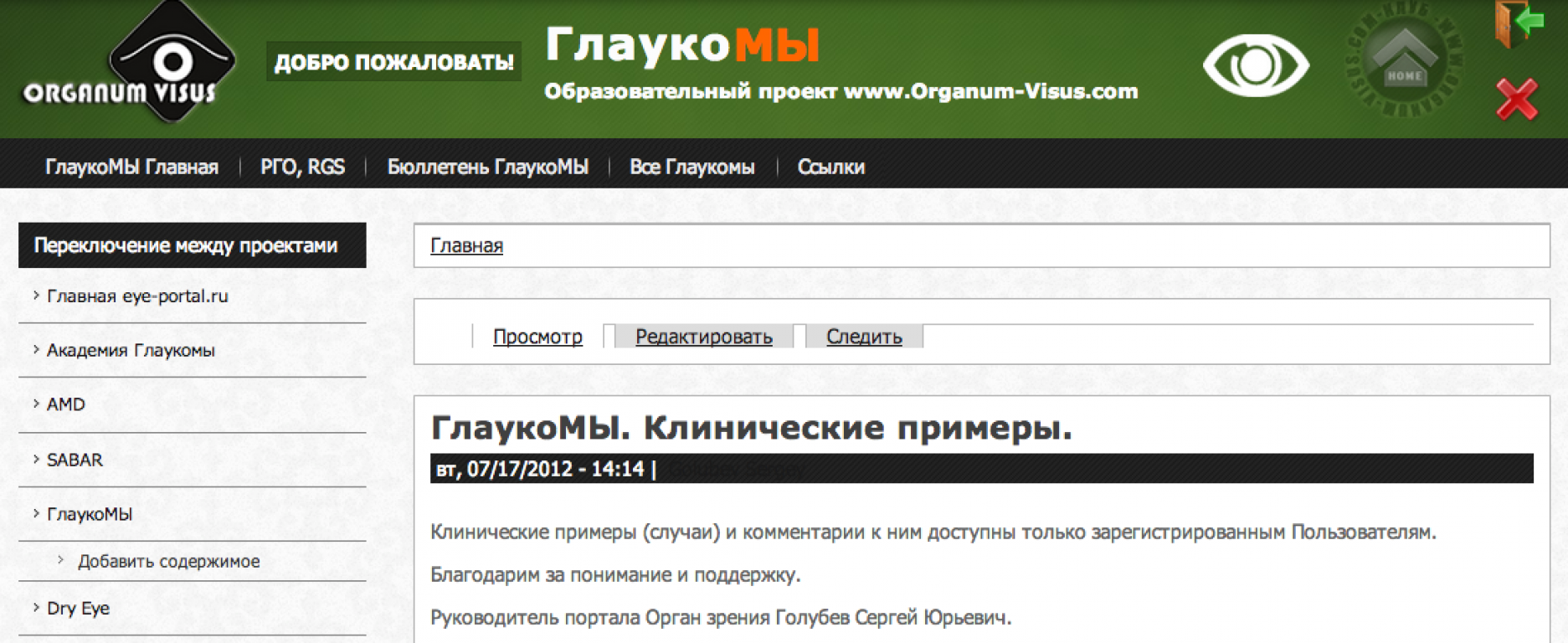
Task: Expand the AMD project arrow item
Action: 65,404
